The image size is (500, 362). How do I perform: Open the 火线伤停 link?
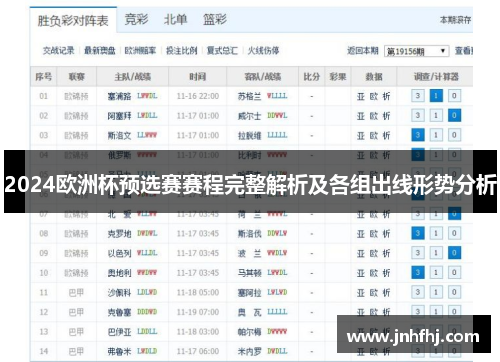[263, 51]
